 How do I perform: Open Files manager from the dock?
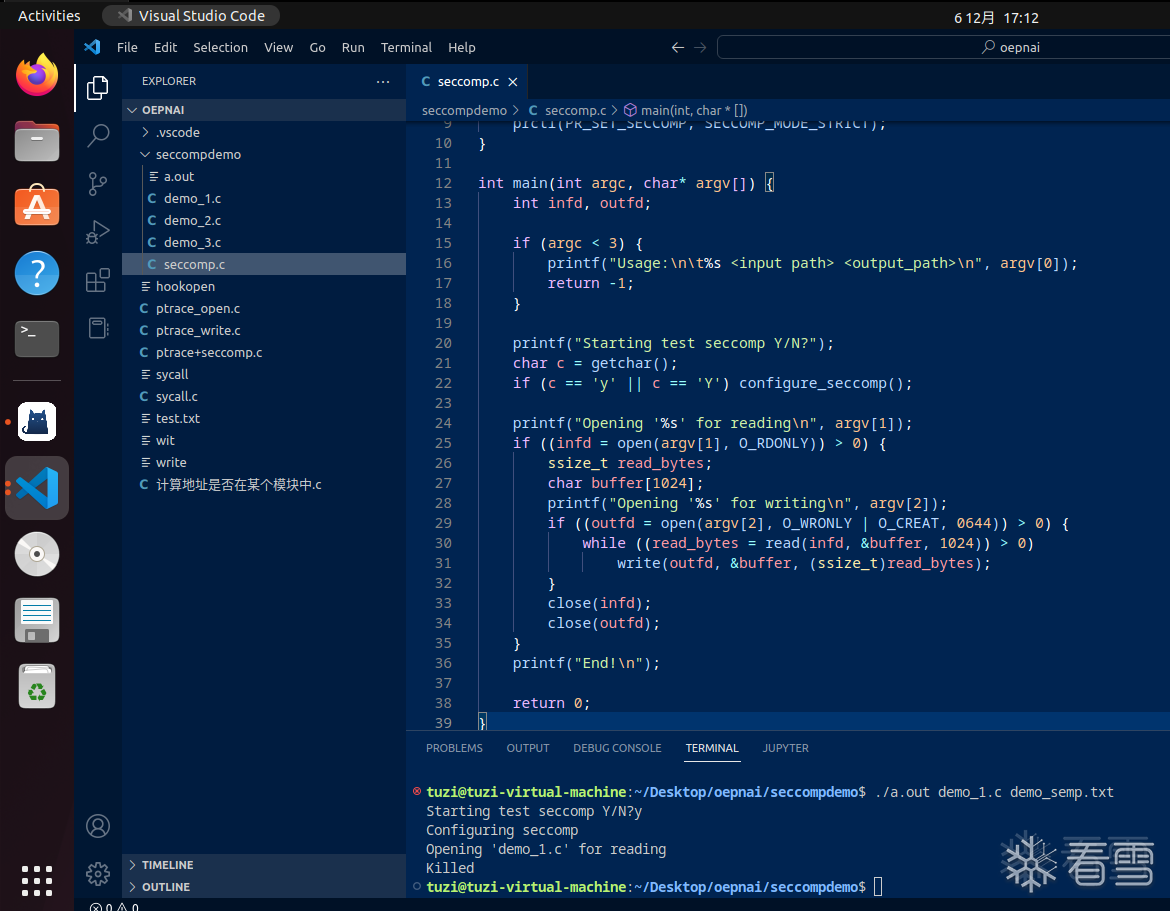(37, 141)
